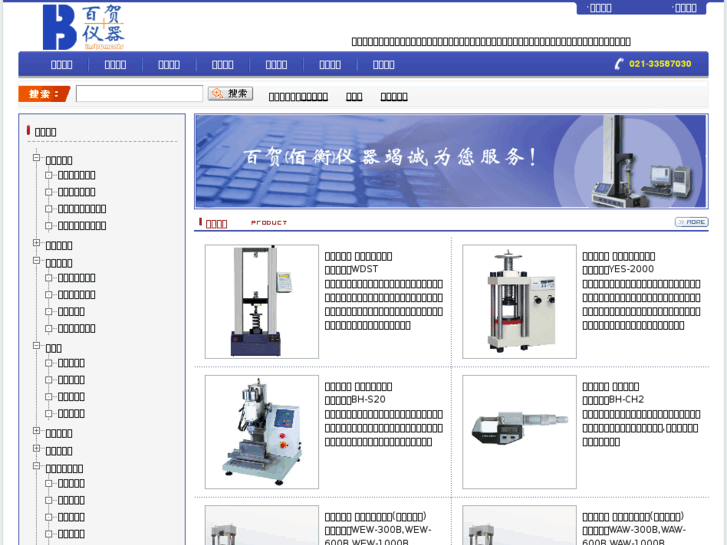
Task: Open the sixth item in blue navigation bar
Action: 330,64
